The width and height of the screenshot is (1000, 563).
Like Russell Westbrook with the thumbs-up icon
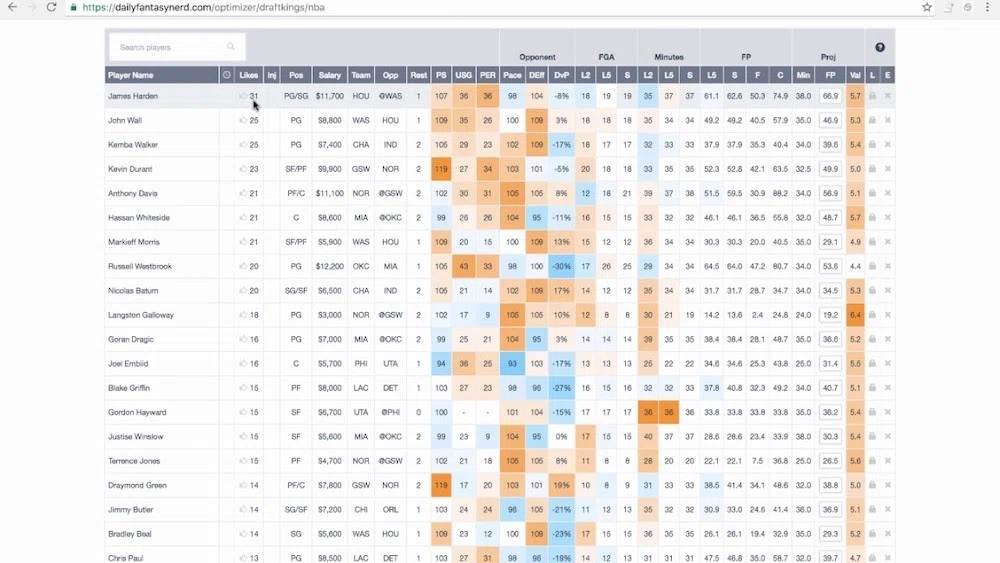[243, 267]
